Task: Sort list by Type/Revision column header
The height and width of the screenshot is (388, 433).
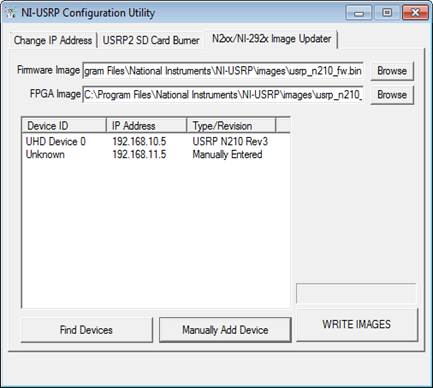Action: click(231, 126)
